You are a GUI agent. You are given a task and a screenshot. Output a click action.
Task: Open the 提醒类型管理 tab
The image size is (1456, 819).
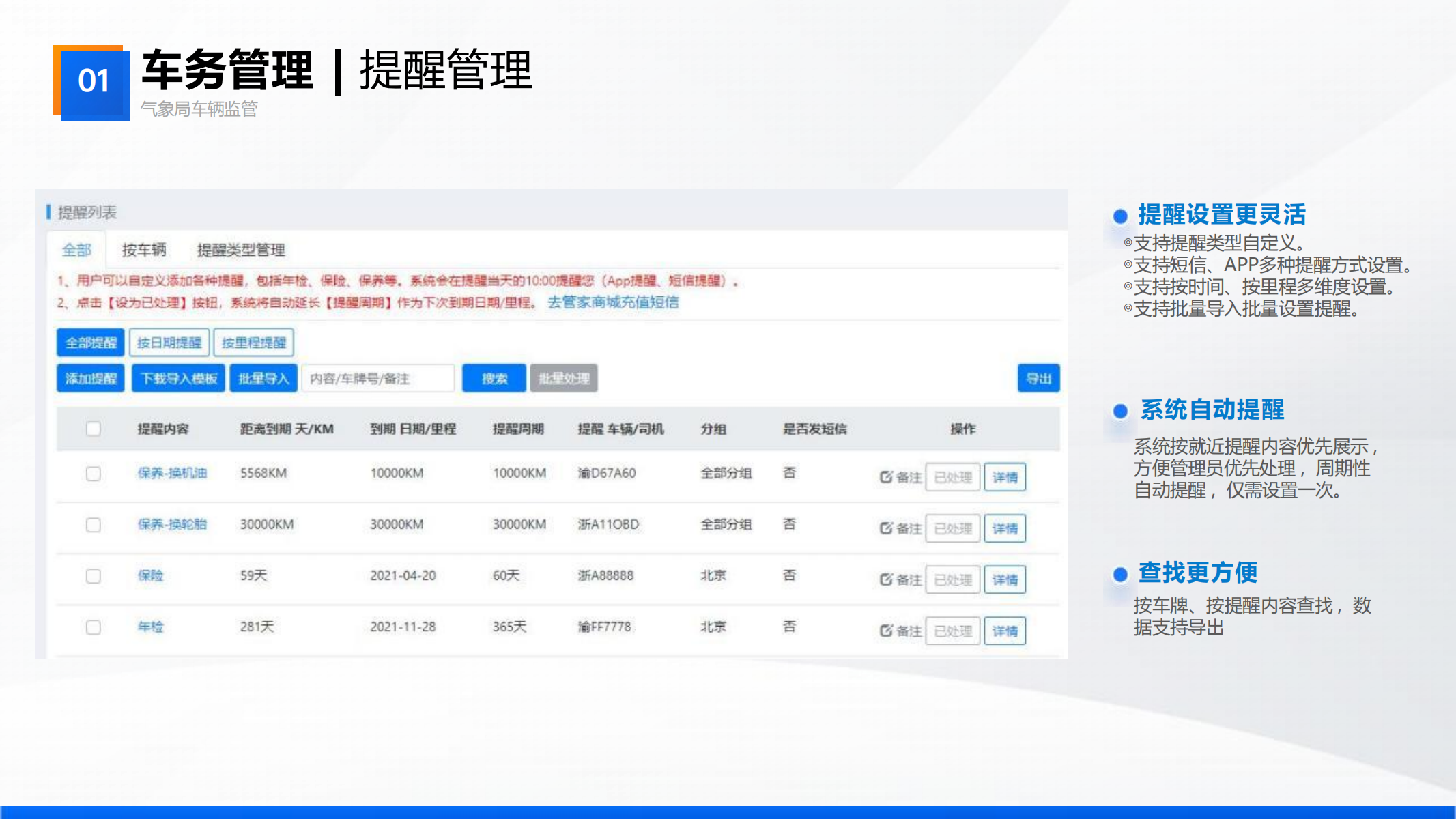pyautogui.click(x=241, y=250)
